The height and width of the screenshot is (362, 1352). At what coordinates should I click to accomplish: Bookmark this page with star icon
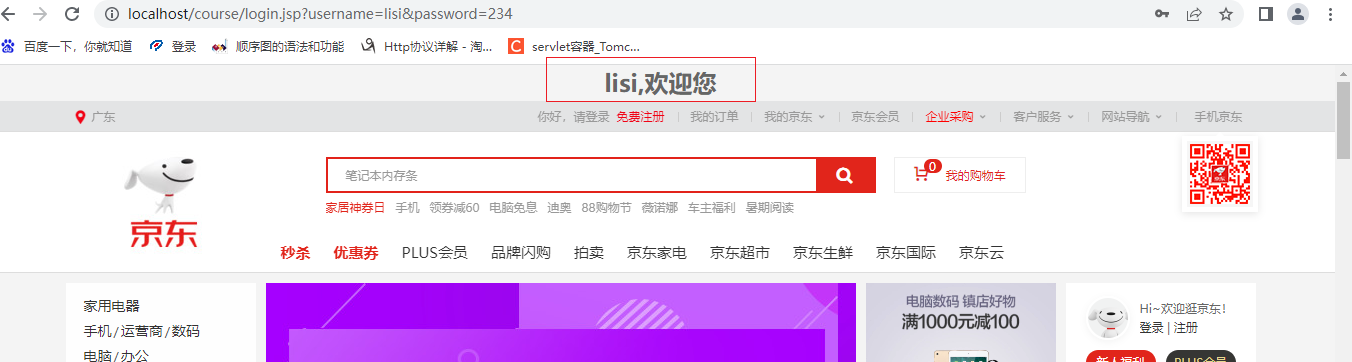click(1225, 14)
